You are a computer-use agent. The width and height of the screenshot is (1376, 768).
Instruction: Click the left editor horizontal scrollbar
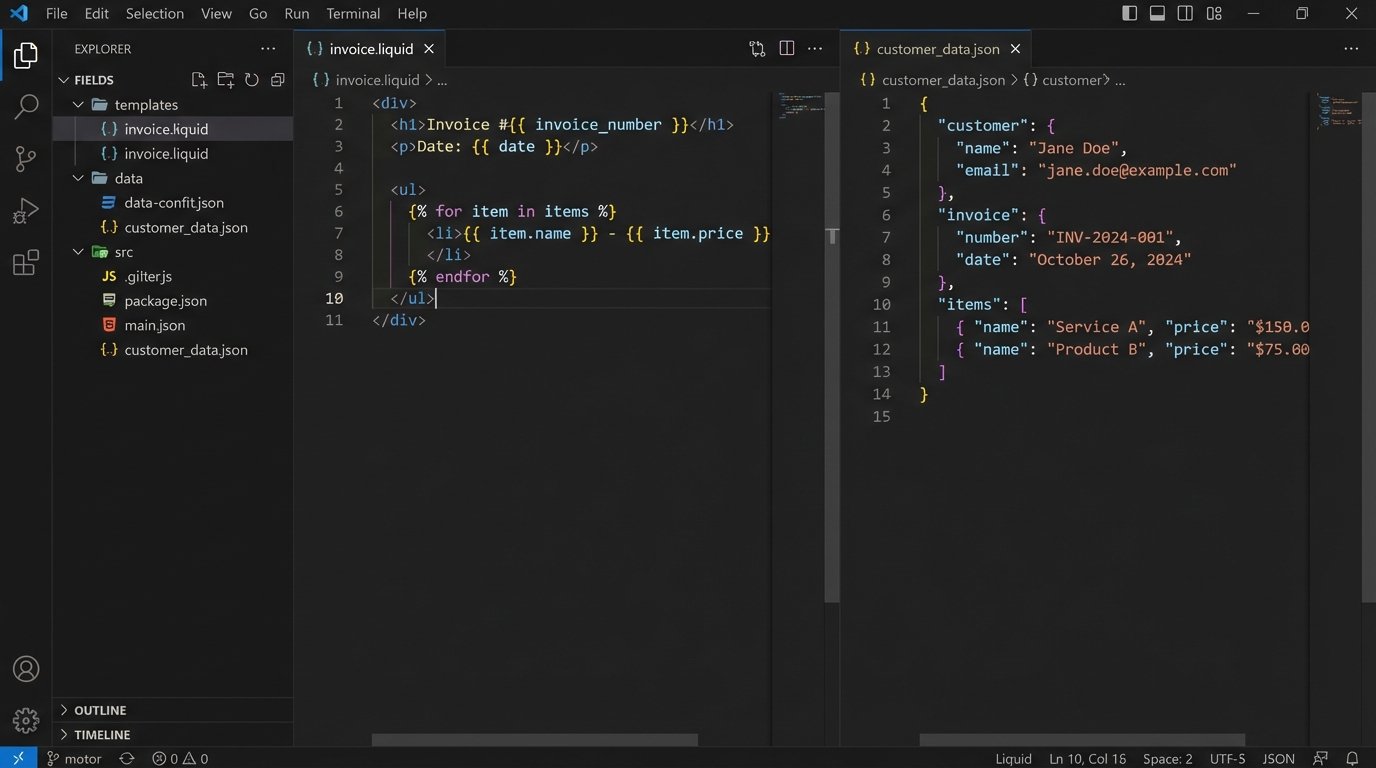pos(534,740)
